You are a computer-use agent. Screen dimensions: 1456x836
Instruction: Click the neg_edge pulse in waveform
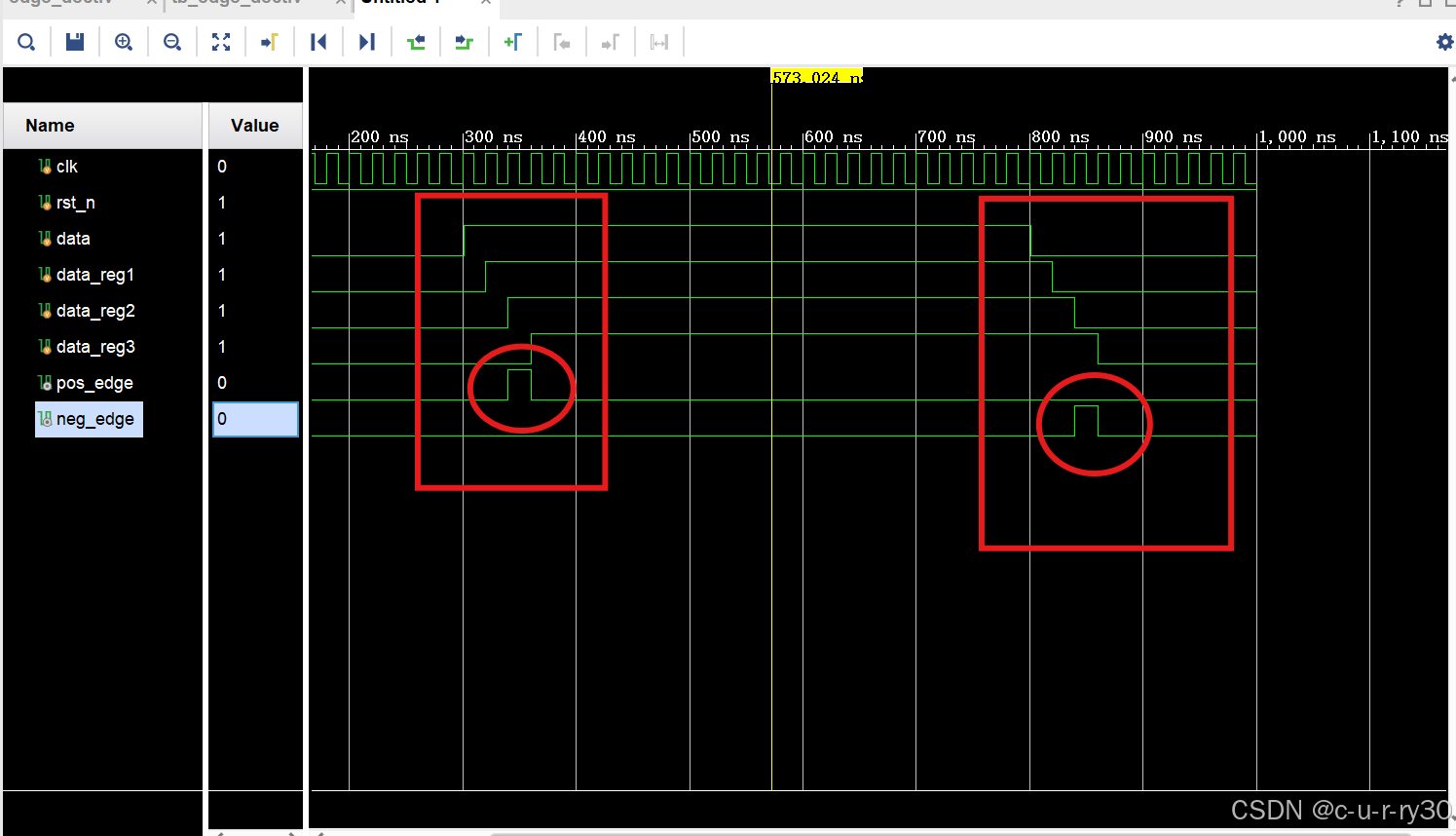(1086, 421)
